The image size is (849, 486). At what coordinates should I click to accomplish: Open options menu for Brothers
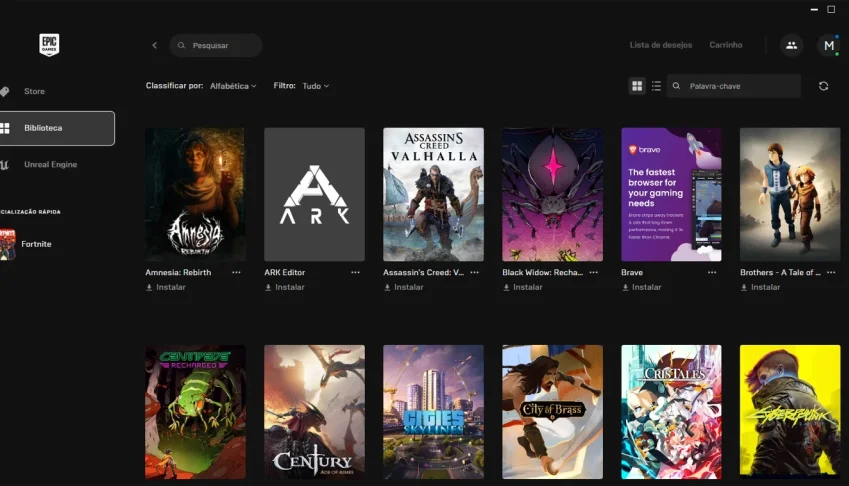click(x=831, y=272)
